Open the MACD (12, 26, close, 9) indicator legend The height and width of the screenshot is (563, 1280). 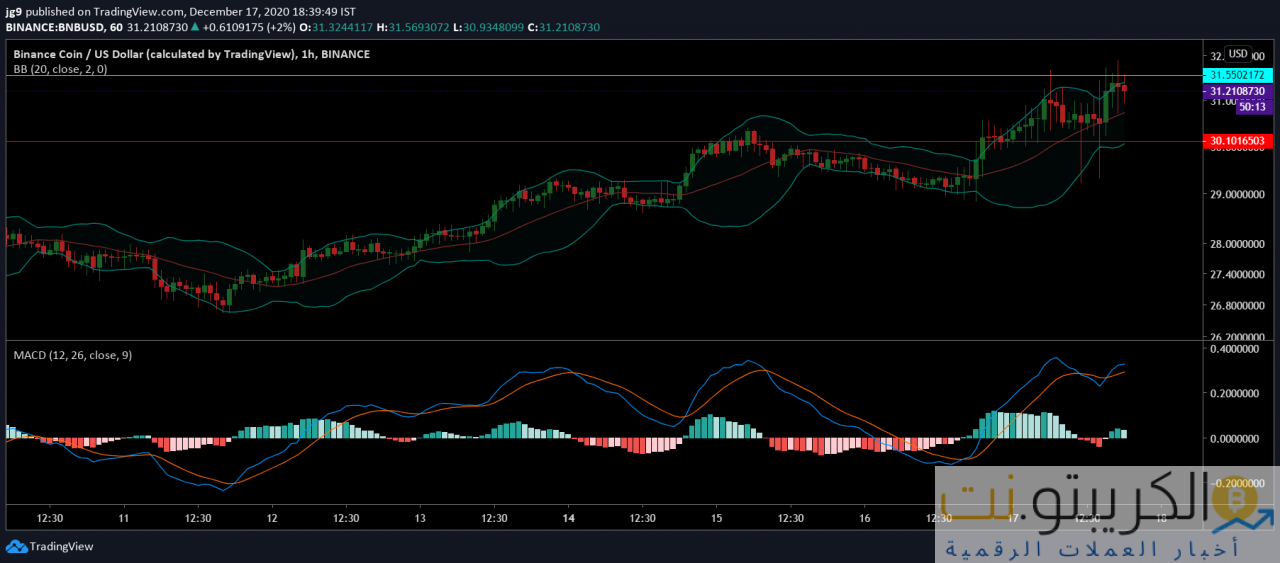click(72, 354)
